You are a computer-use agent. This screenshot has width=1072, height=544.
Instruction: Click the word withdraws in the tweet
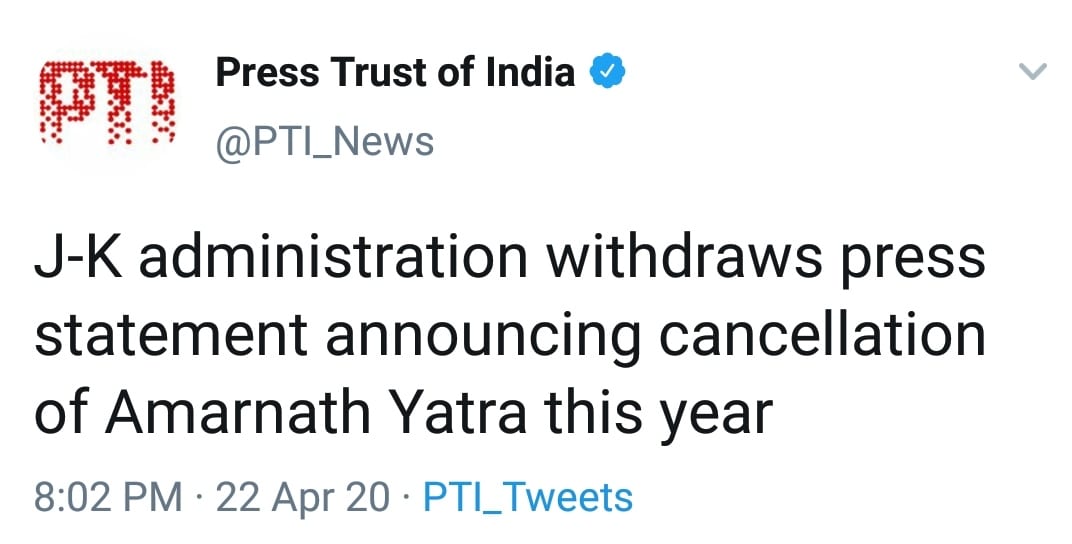tap(685, 257)
